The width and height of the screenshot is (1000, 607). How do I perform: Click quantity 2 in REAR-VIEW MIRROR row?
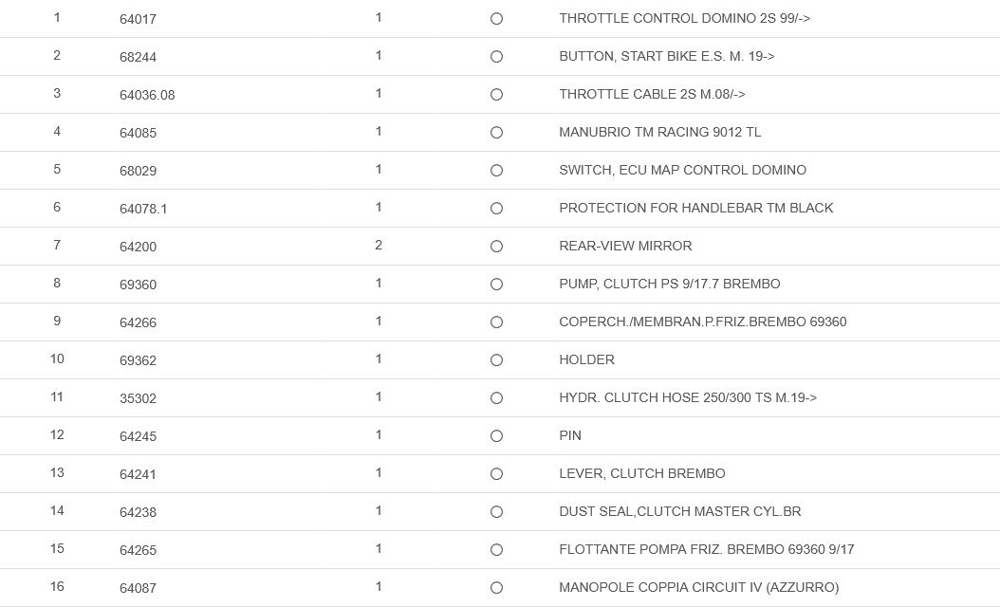[378, 246]
